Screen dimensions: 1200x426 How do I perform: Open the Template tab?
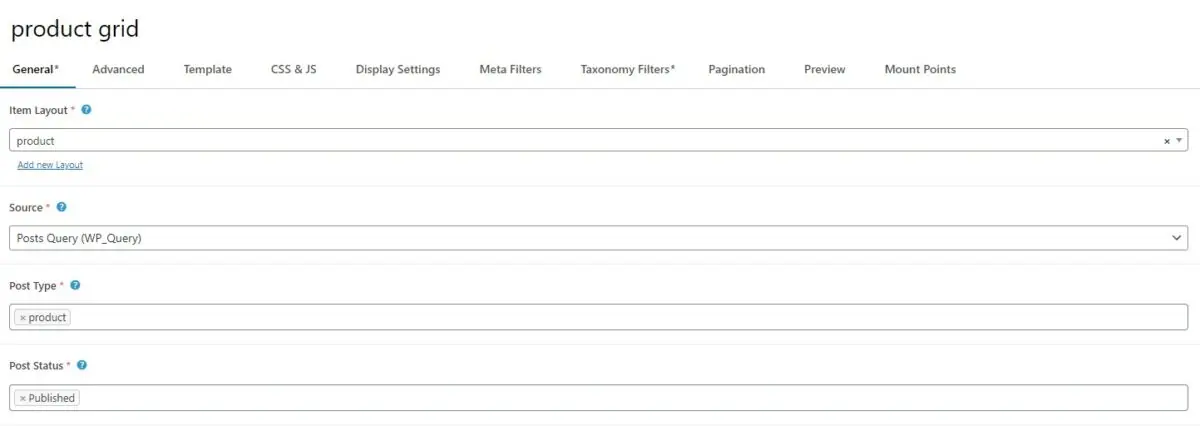point(207,70)
